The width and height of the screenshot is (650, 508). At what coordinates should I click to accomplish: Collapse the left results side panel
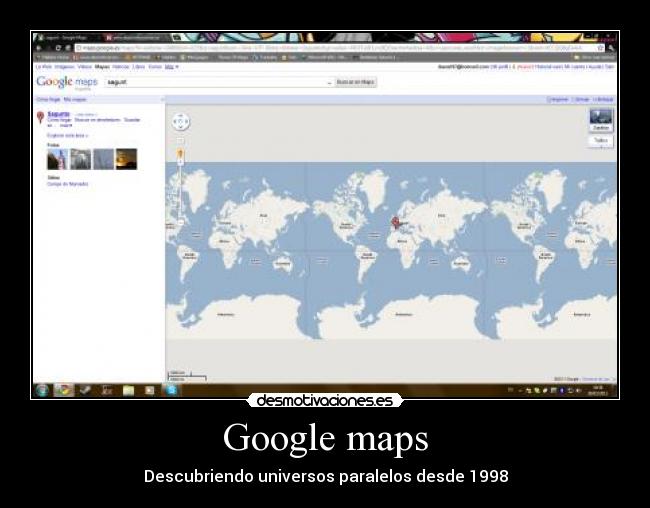(162, 99)
